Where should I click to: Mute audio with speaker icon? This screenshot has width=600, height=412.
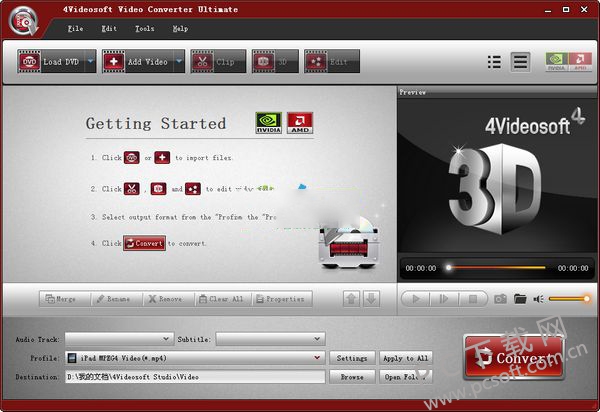pos(538,299)
